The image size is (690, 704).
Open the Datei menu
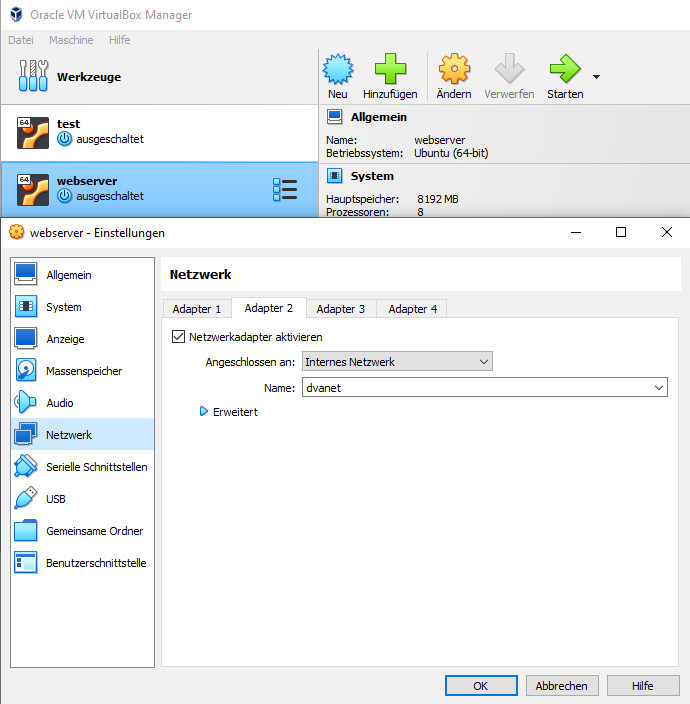pyautogui.click(x=21, y=40)
